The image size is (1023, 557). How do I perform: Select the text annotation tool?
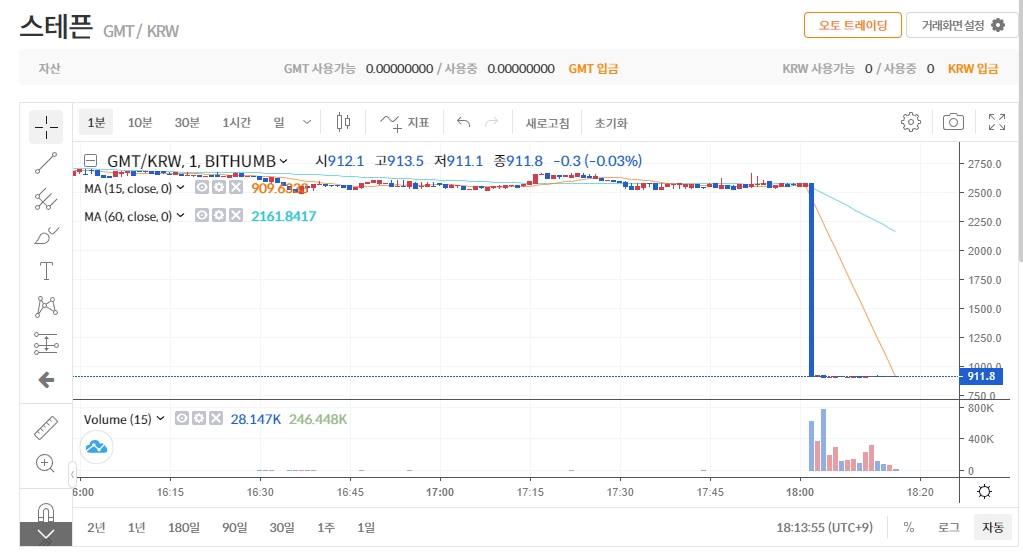46,271
